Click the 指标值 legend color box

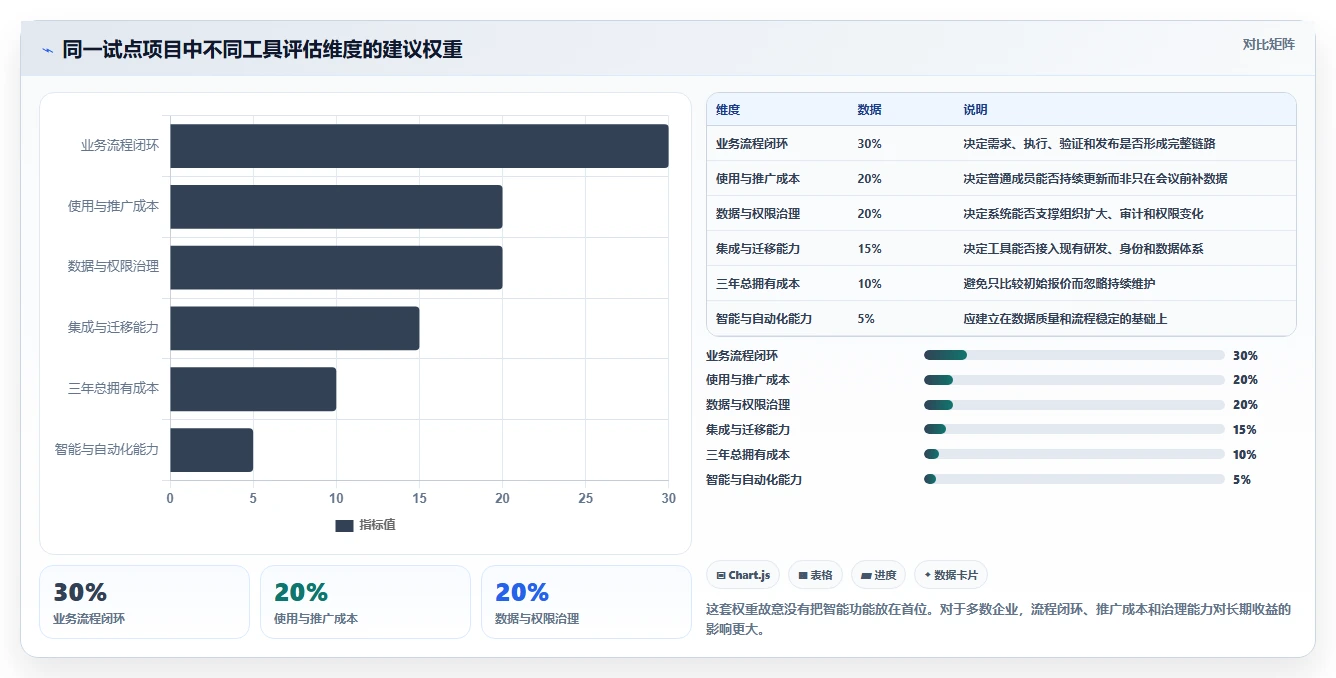click(x=344, y=525)
